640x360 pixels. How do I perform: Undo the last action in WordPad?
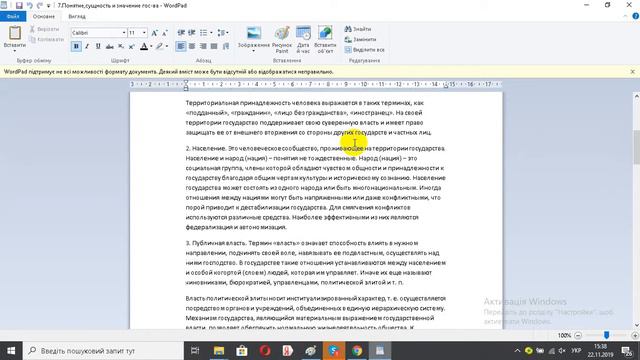click(x=29, y=5)
